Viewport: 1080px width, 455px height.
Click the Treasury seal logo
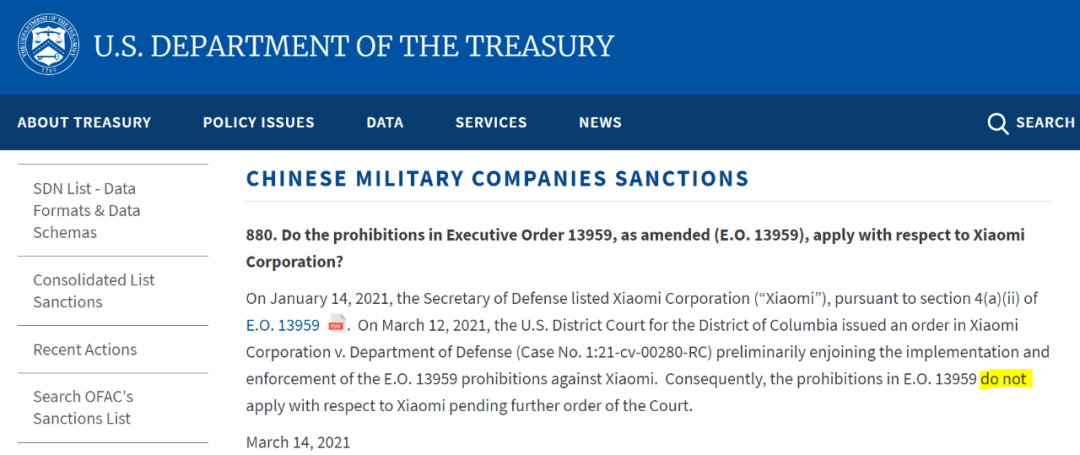[x=48, y=46]
